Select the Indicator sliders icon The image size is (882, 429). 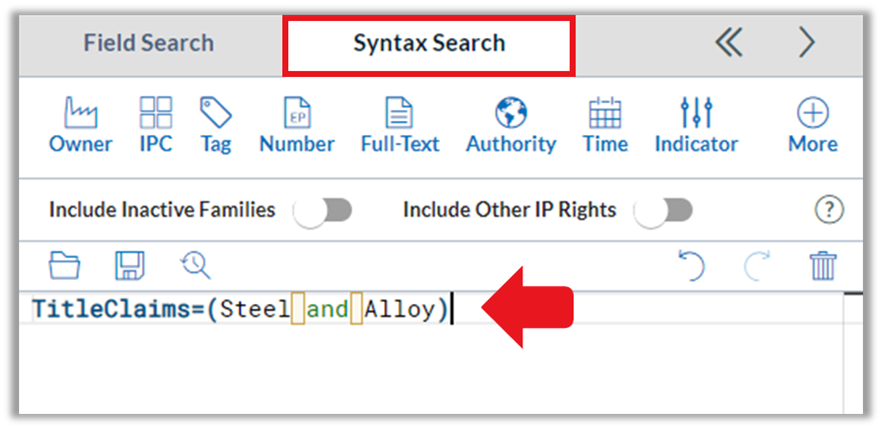point(696,125)
